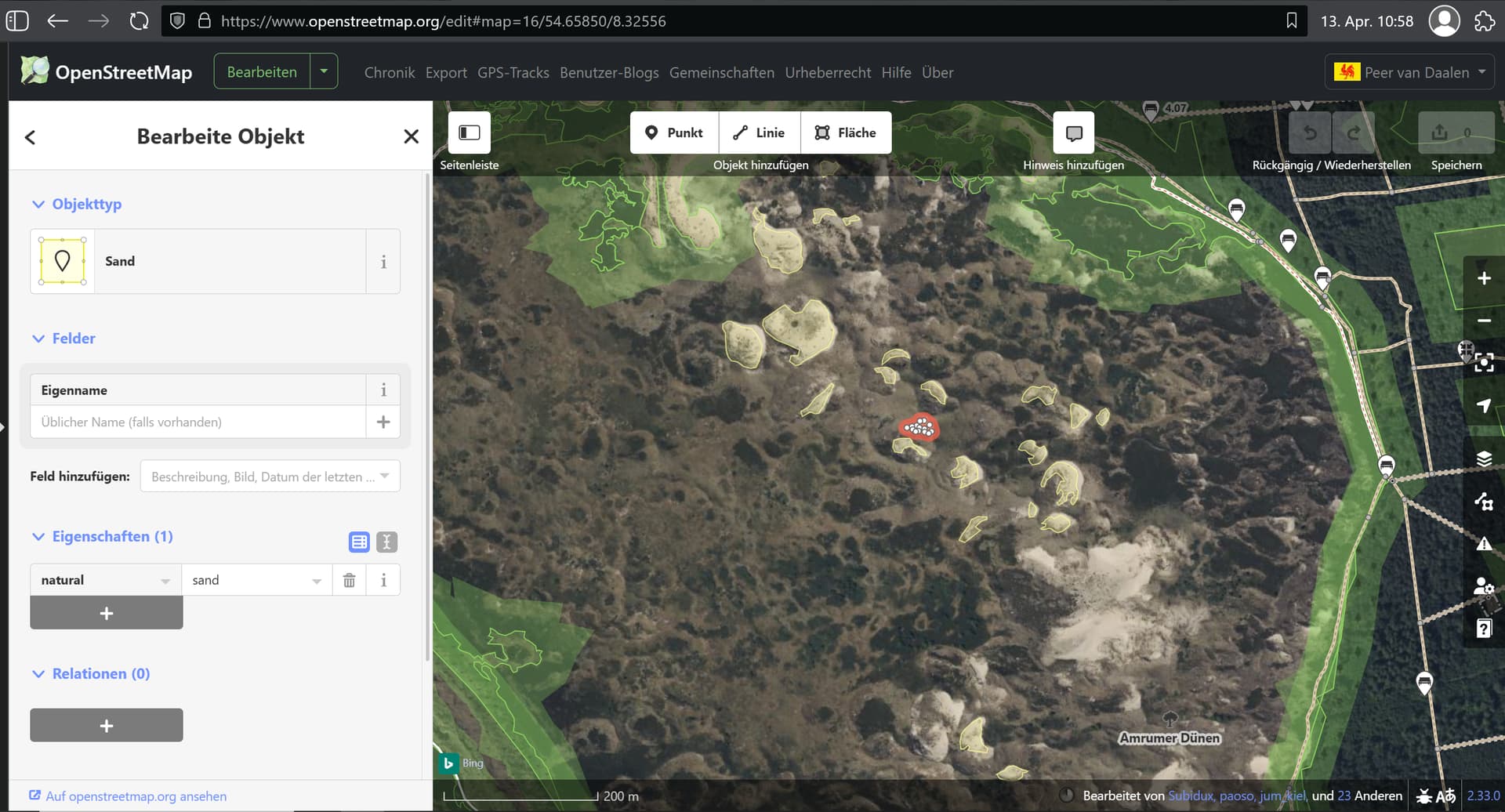Go back with the left chevron in editor panel
Viewport: 1505px width, 812px height.
(30, 137)
